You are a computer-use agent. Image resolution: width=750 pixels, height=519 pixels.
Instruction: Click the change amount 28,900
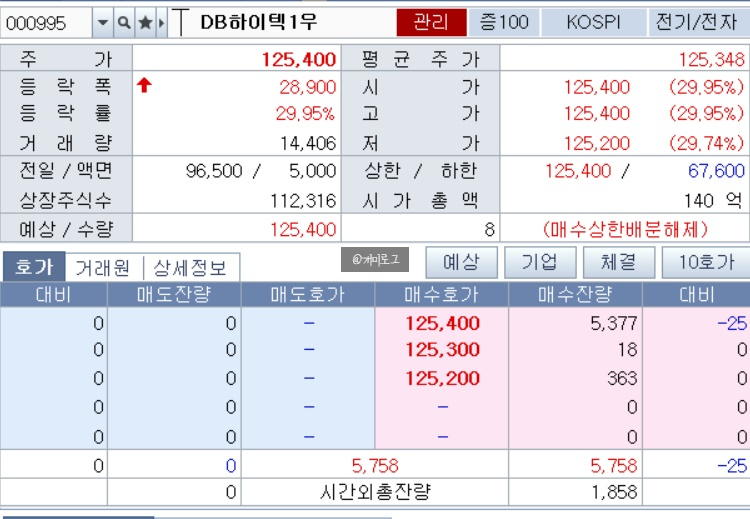(x=308, y=87)
